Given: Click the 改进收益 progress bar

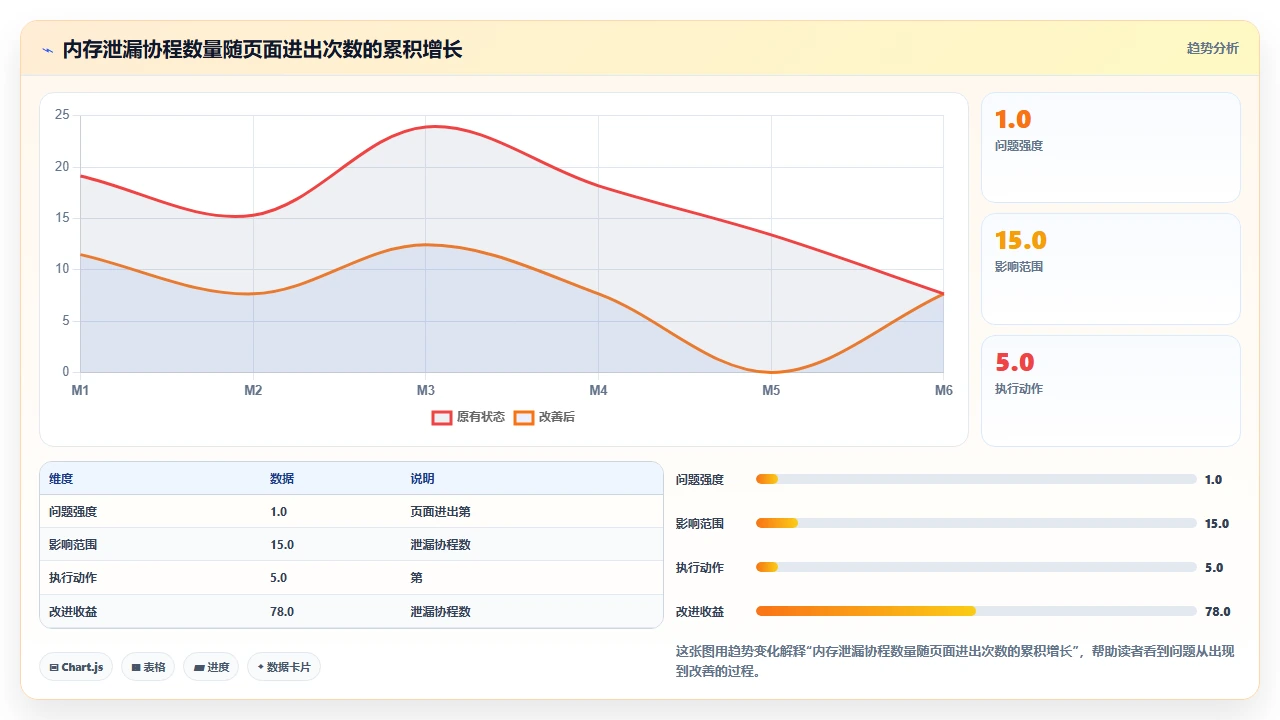Looking at the screenshot, I should (976, 611).
